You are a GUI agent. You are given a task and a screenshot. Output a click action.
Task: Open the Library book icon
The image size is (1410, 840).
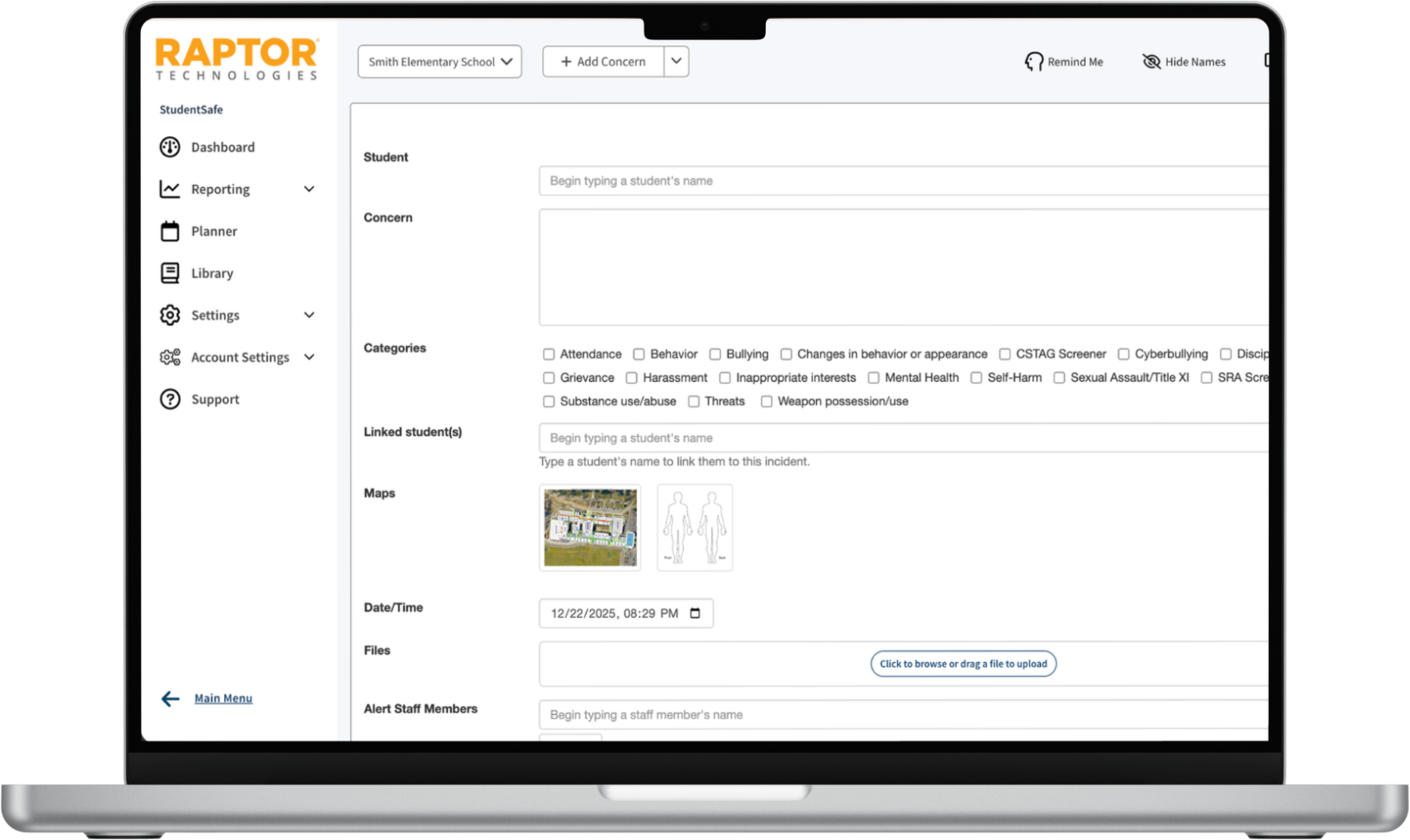pos(170,273)
